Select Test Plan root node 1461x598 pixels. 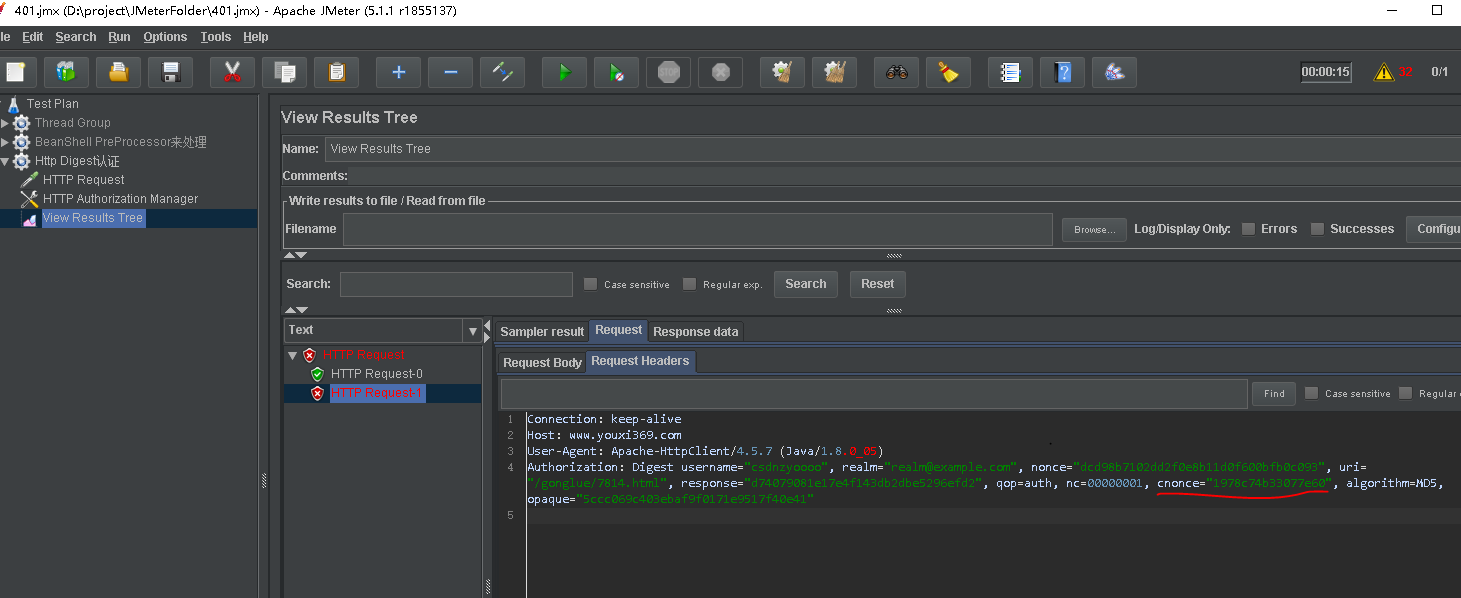pos(52,104)
